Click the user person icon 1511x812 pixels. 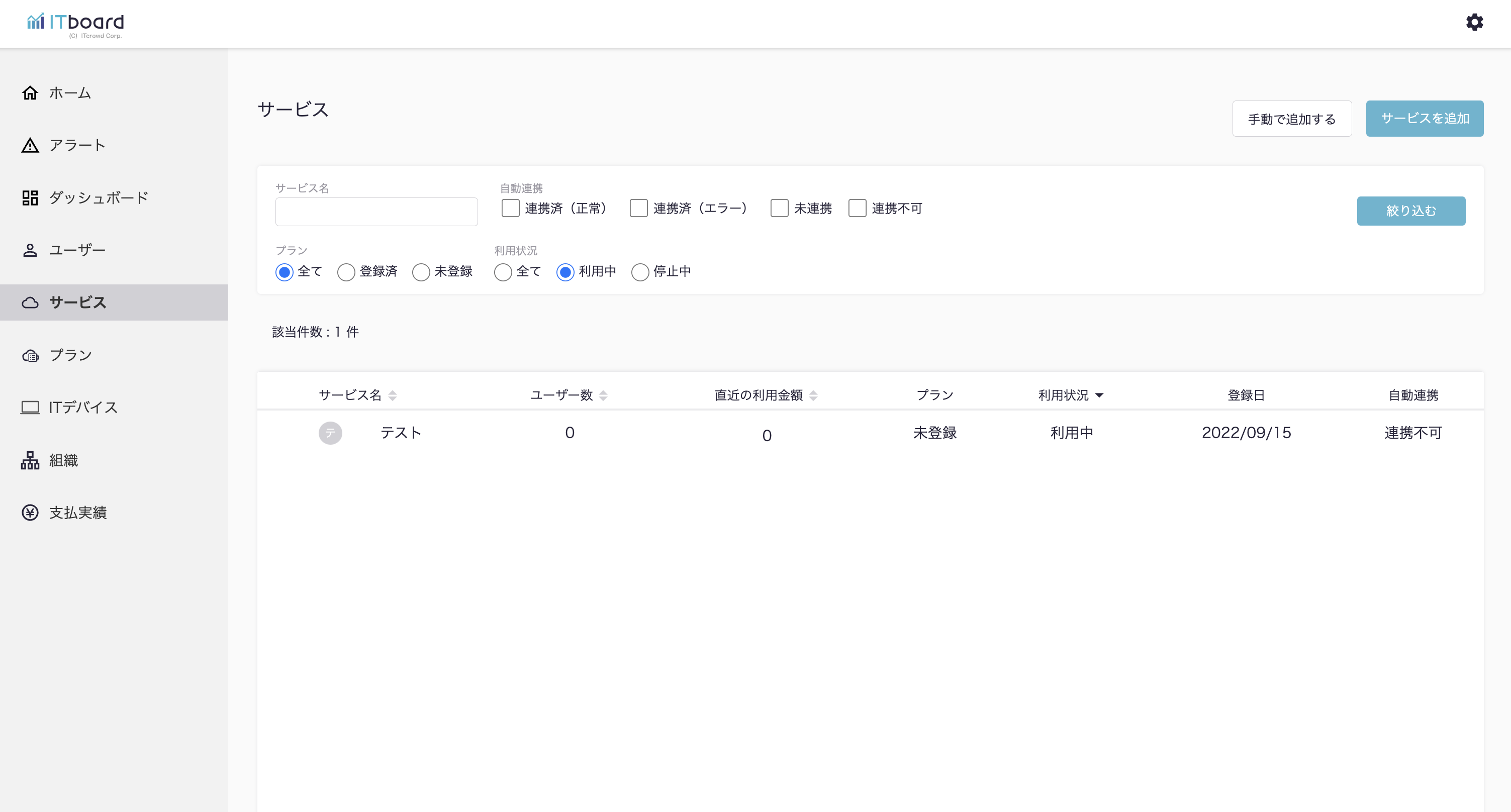(30, 250)
